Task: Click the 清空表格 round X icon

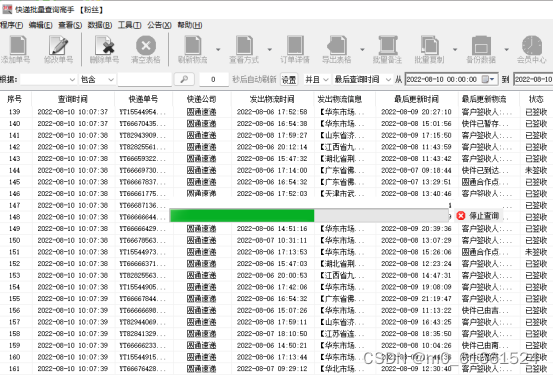Action: (146, 46)
